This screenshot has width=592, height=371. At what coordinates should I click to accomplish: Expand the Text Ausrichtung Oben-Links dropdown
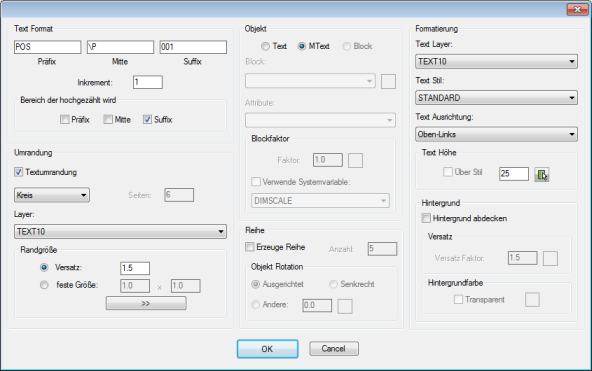pos(496,134)
